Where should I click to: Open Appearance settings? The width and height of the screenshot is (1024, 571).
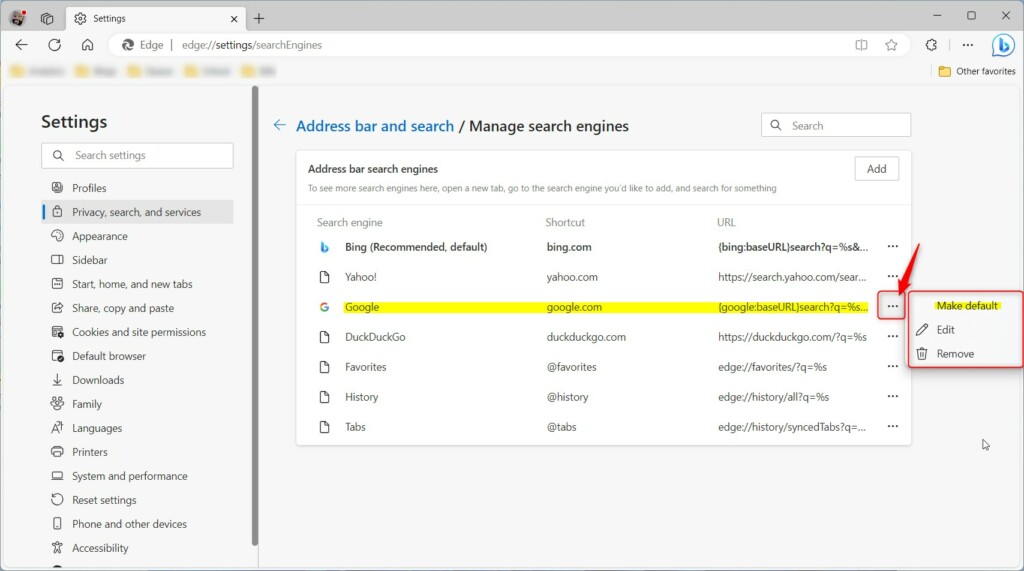point(137,237)
